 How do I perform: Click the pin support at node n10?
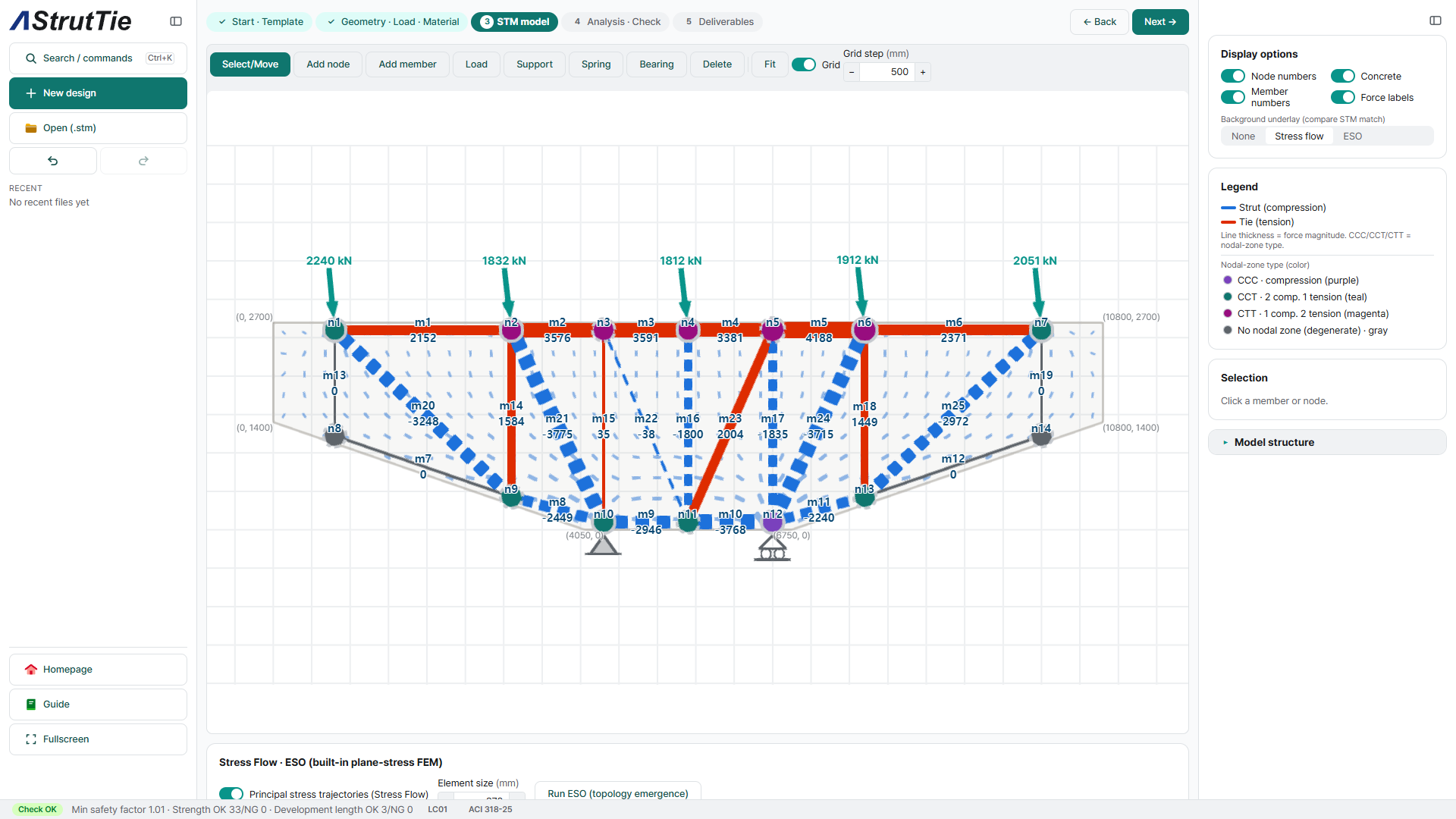pos(603,544)
